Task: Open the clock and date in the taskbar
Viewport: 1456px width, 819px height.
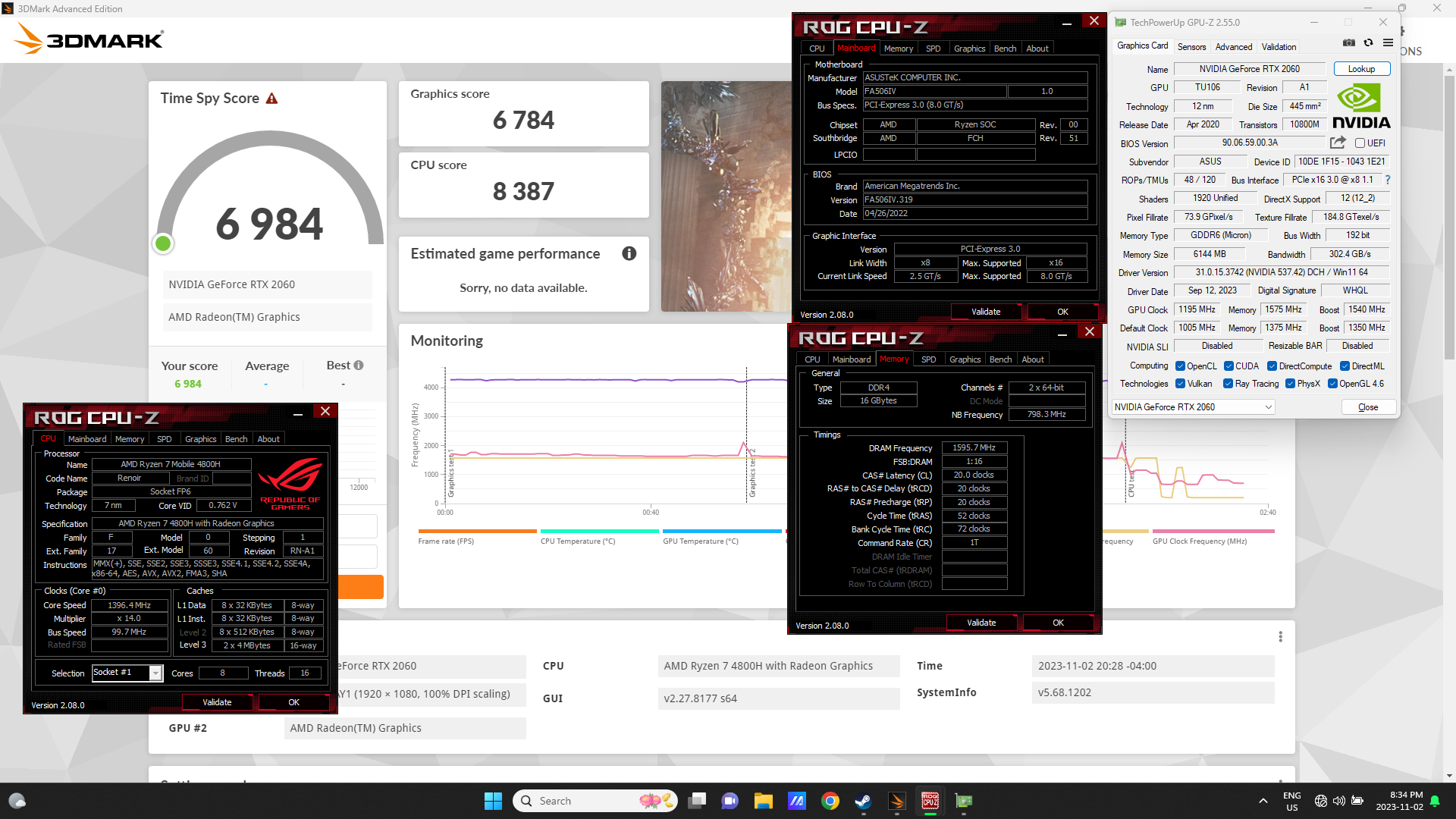Action: pyautogui.click(x=1399, y=801)
